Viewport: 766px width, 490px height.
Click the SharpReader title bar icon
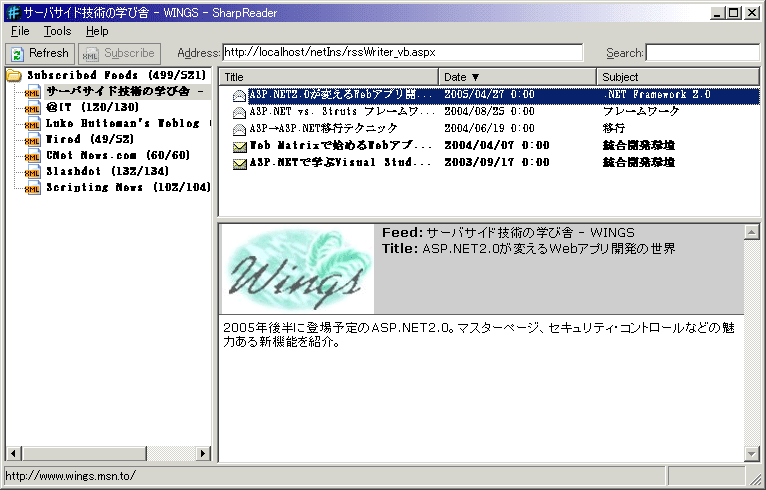pos(14,12)
